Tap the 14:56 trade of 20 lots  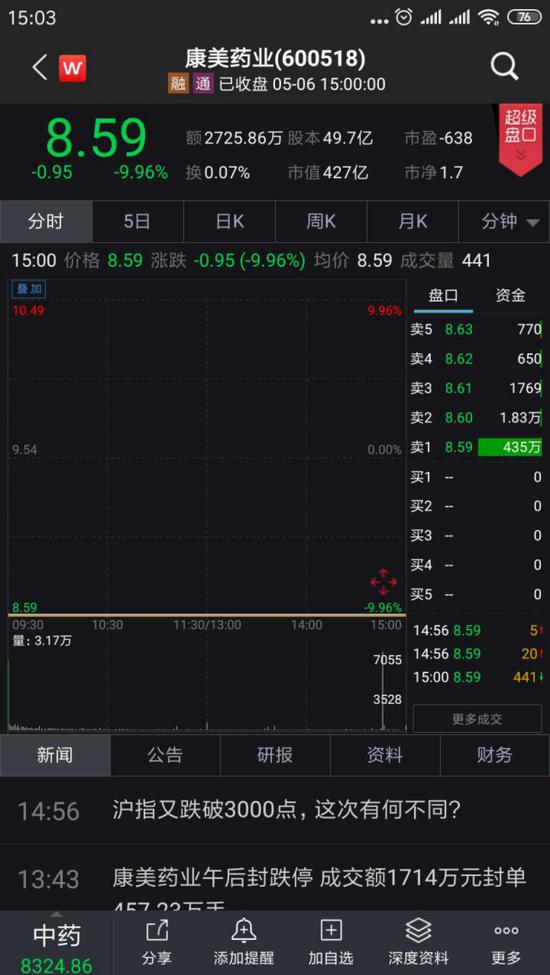pos(477,654)
